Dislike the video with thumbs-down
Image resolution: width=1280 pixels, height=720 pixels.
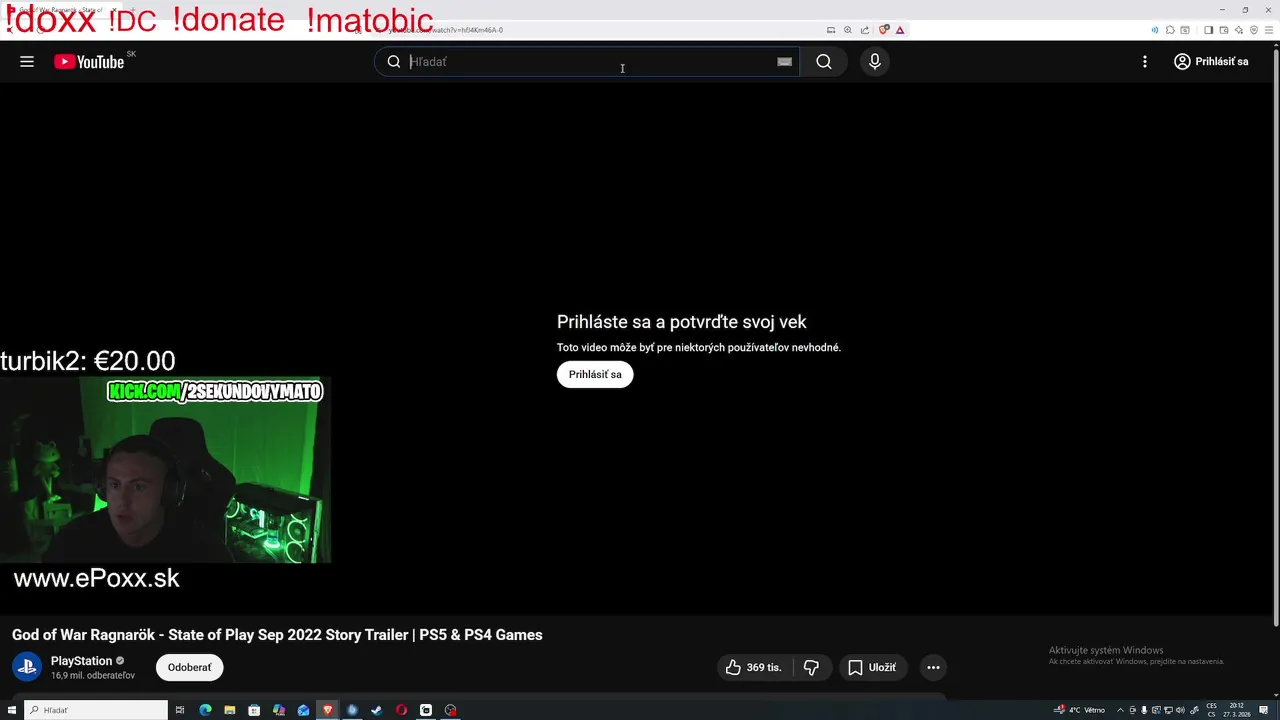click(x=811, y=667)
